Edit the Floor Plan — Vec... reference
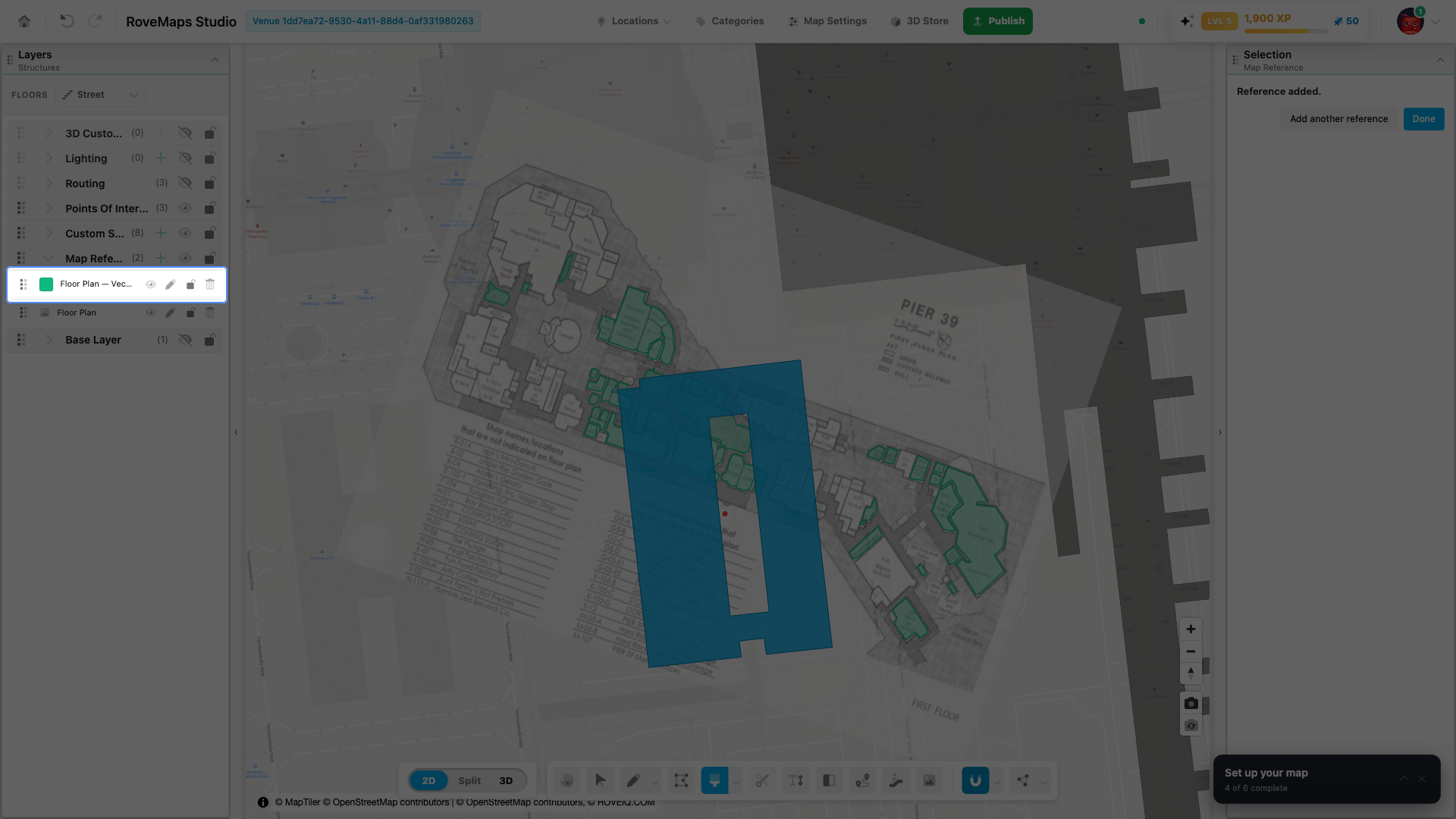This screenshot has height=819, width=1456. point(170,284)
